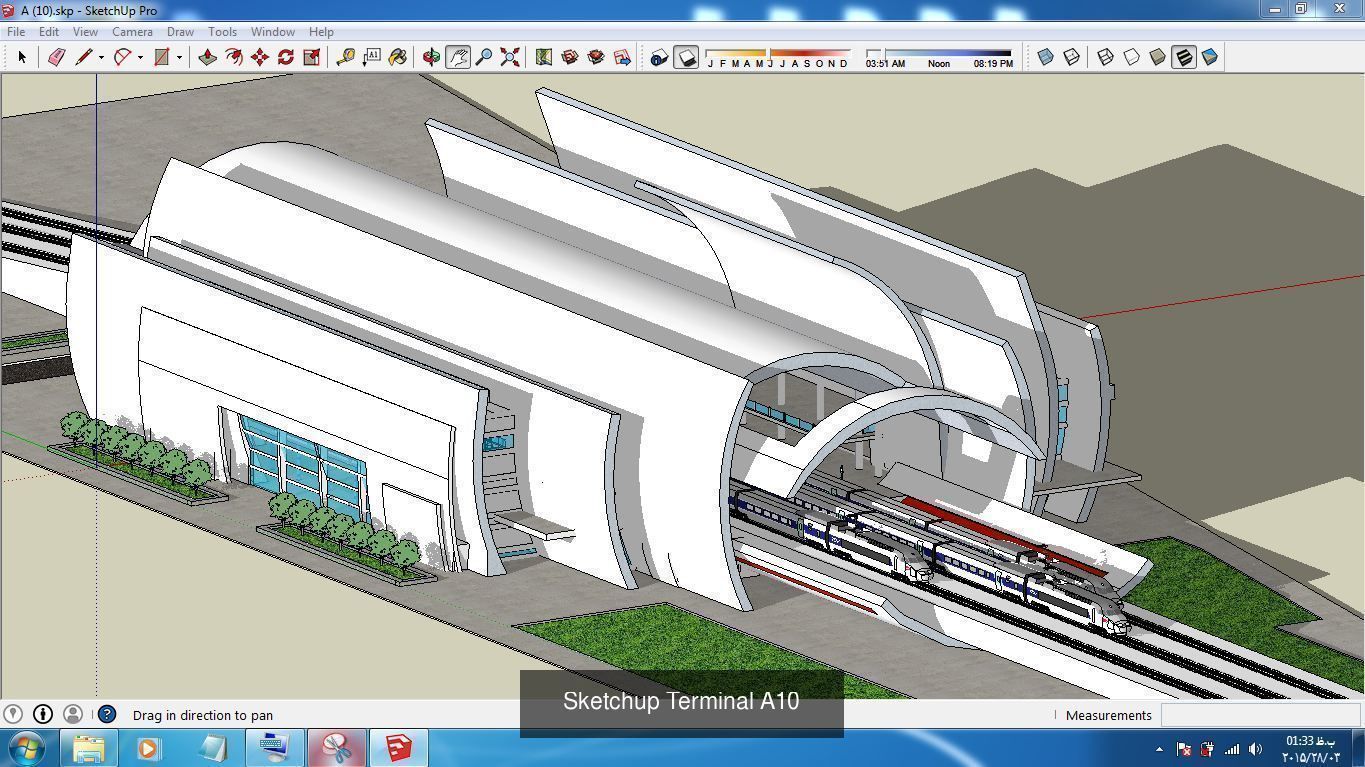Click the network signal tray icon
Image resolution: width=1365 pixels, height=767 pixels.
coord(1232,749)
